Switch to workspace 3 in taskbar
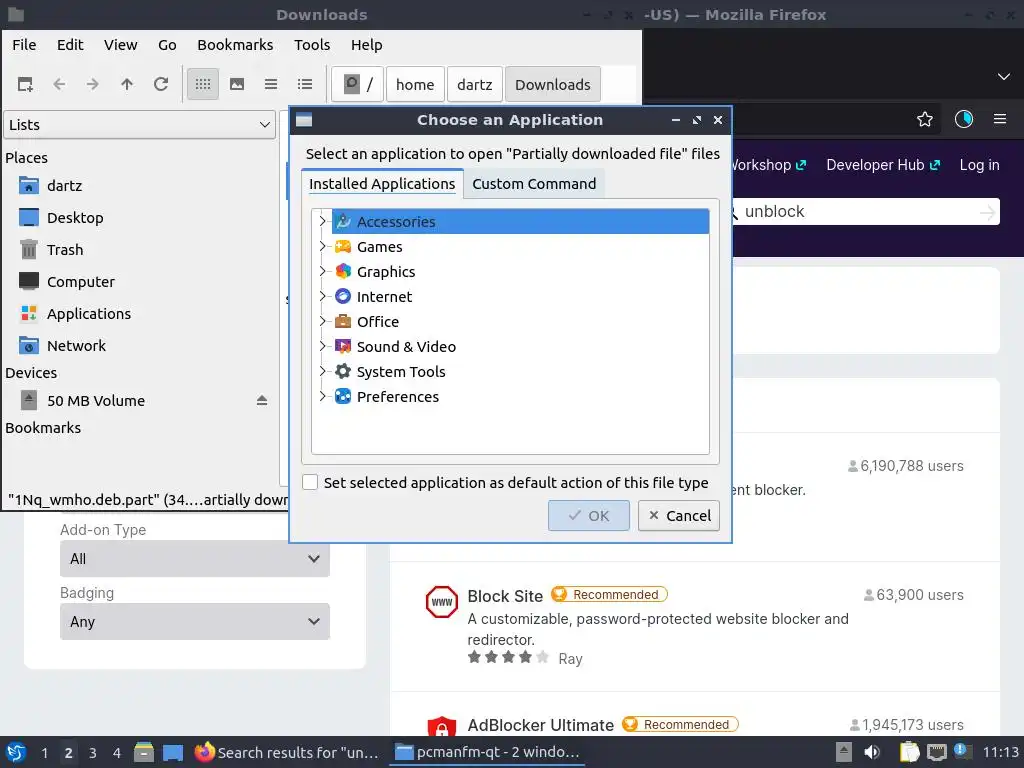 point(93,752)
